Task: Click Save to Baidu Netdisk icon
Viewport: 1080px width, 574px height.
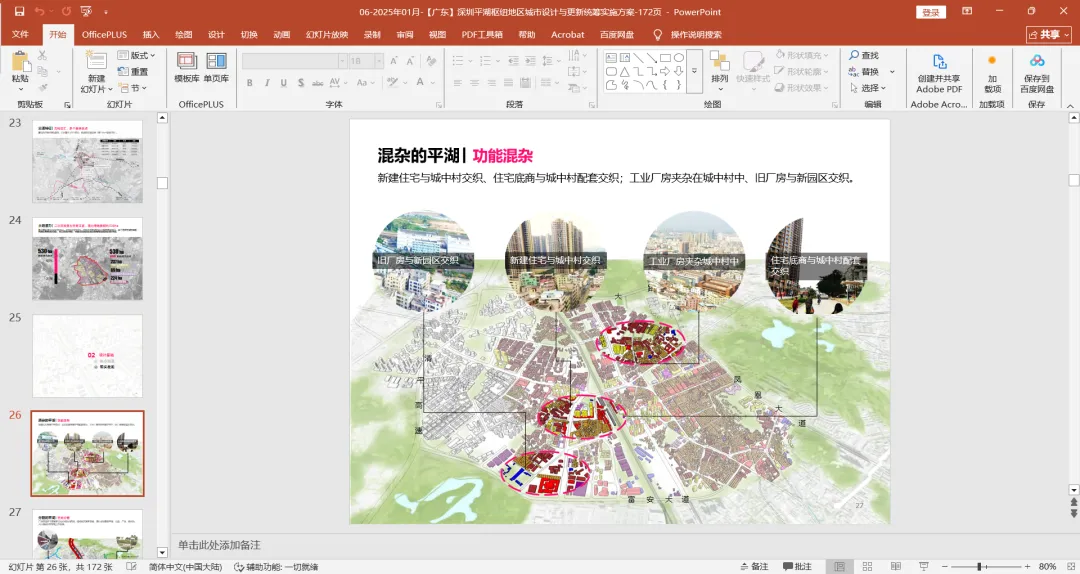Action: (1036, 63)
